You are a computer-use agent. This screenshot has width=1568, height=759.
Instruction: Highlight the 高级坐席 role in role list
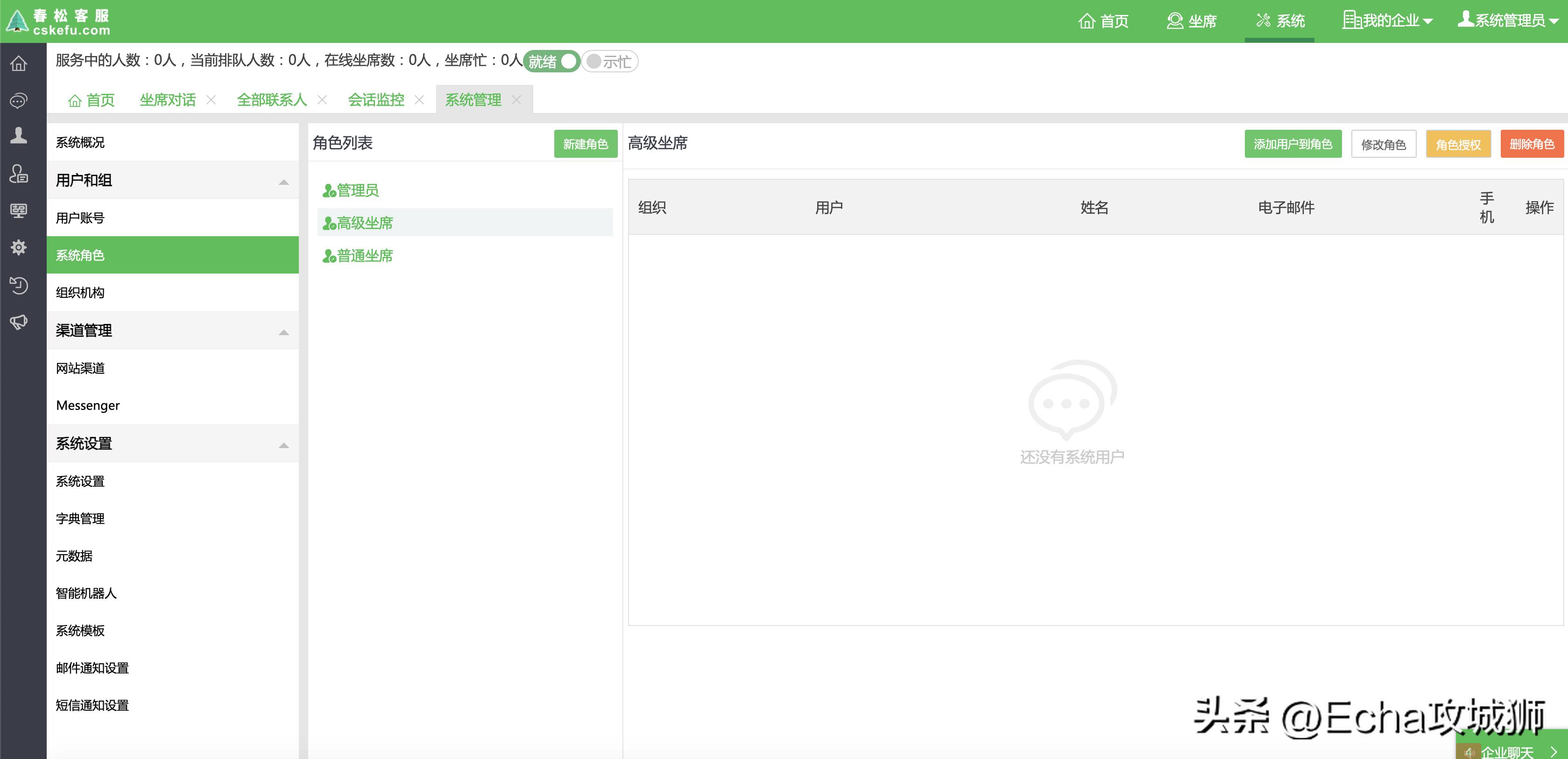pos(363,223)
